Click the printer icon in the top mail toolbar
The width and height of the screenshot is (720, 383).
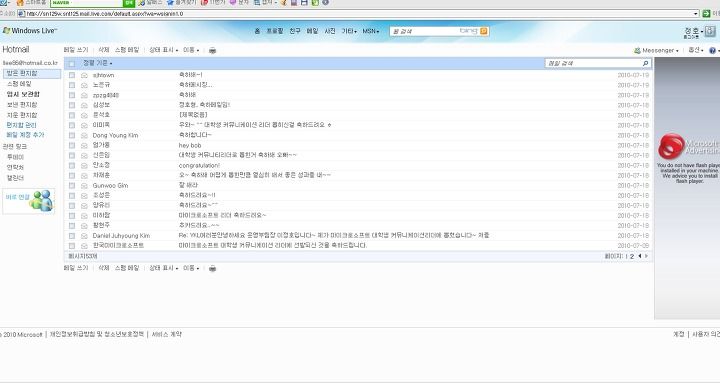[x=212, y=51]
